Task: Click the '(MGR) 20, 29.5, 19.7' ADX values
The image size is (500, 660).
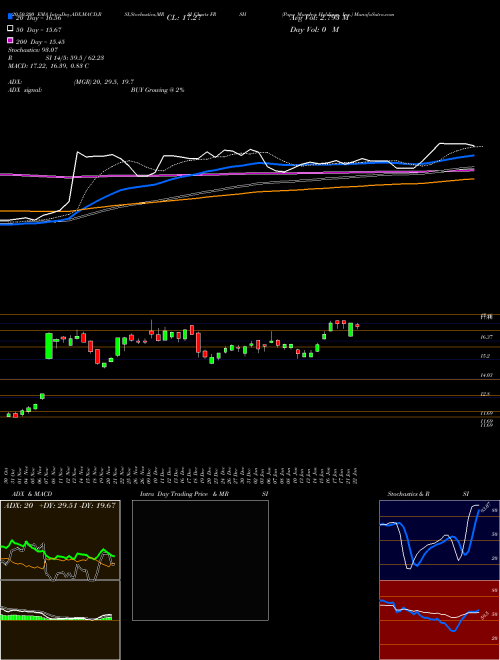Action: 104,82
